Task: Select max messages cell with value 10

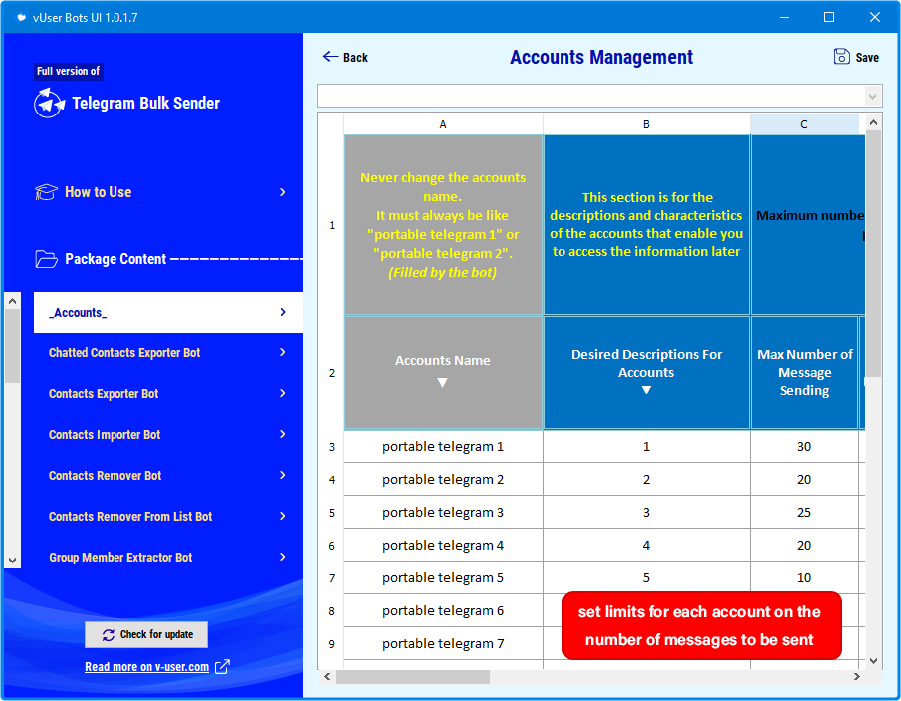Action: pos(804,577)
